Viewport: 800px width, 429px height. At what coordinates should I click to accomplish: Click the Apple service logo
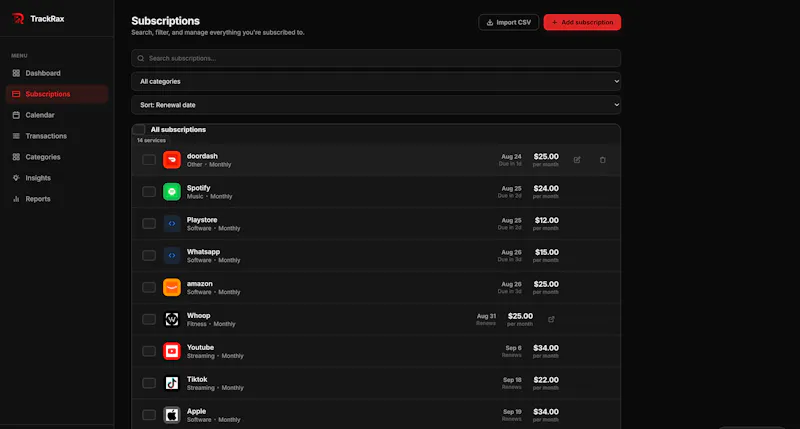(172, 415)
